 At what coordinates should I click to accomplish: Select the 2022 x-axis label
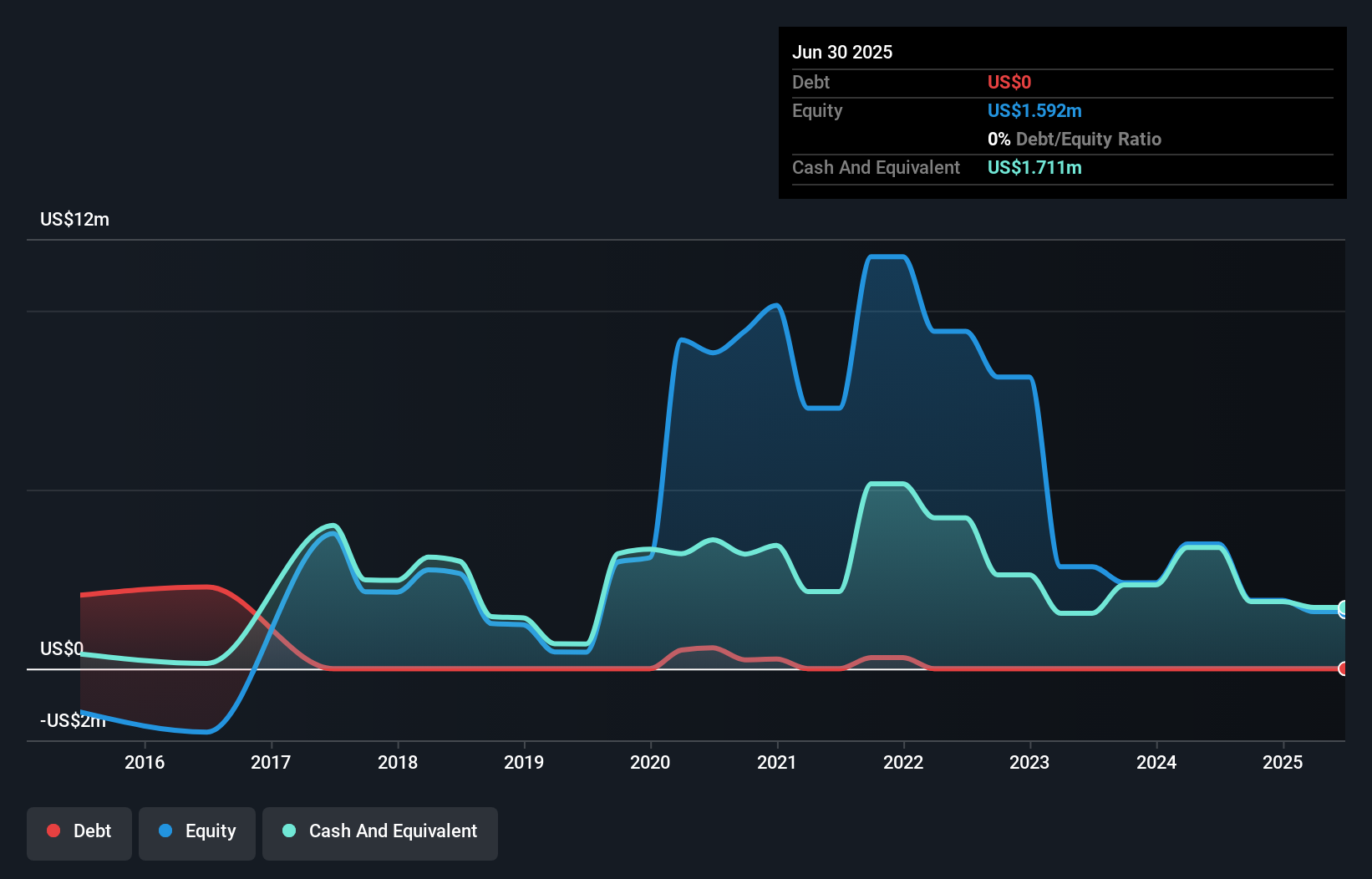click(903, 762)
